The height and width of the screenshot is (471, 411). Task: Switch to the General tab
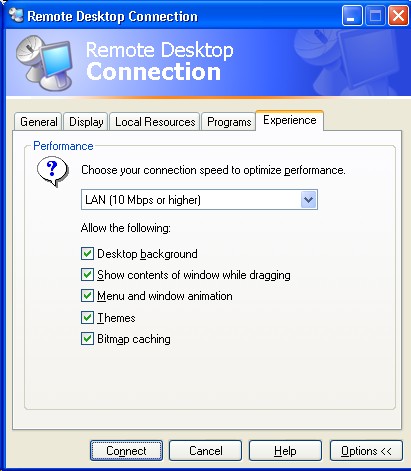pos(38,122)
